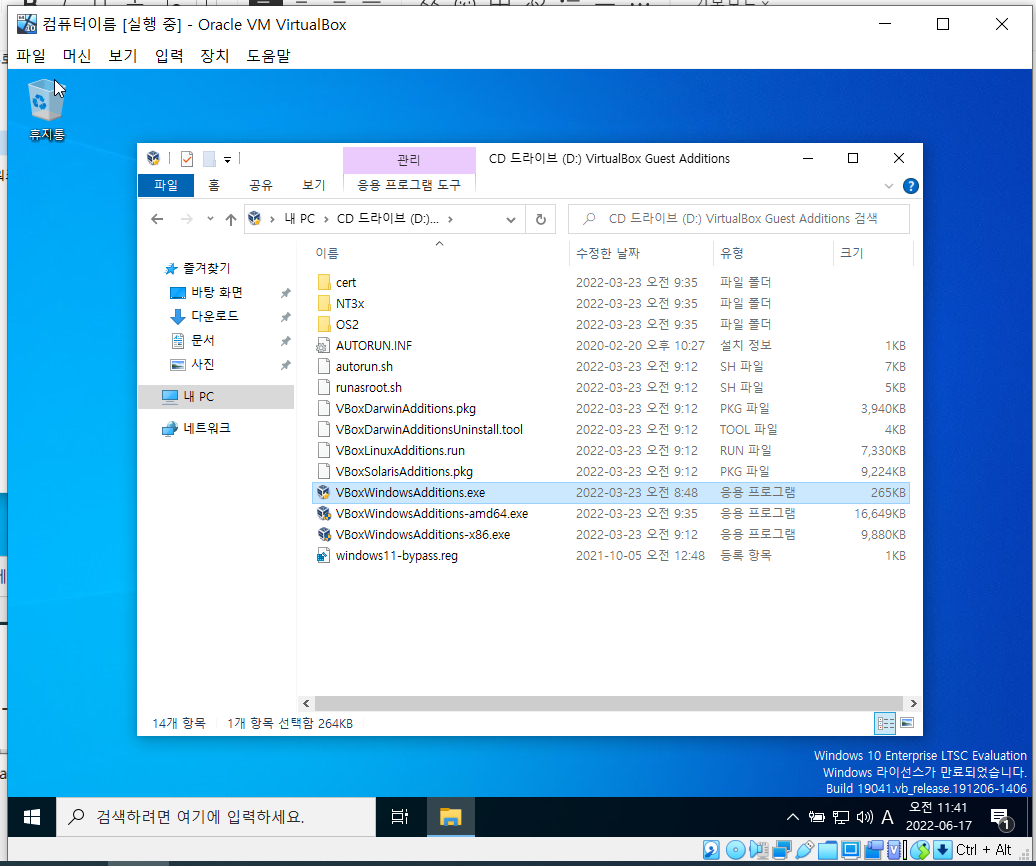Click the CPU virtualization chip icon in status bar

click(894, 849)
